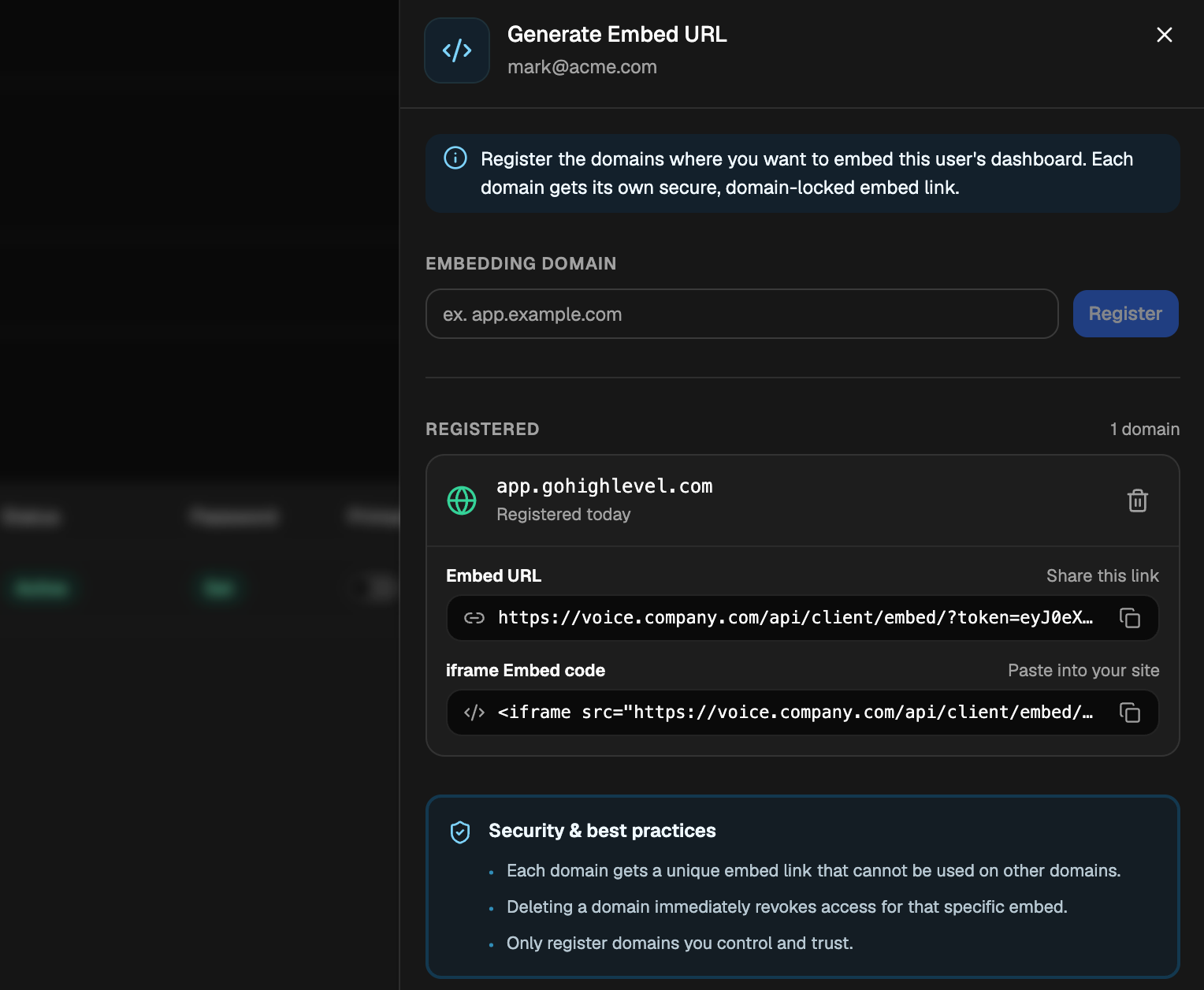Click the Embedding Domain input field
Viewport: 1204px width, 990px height.
coord(741,314)
